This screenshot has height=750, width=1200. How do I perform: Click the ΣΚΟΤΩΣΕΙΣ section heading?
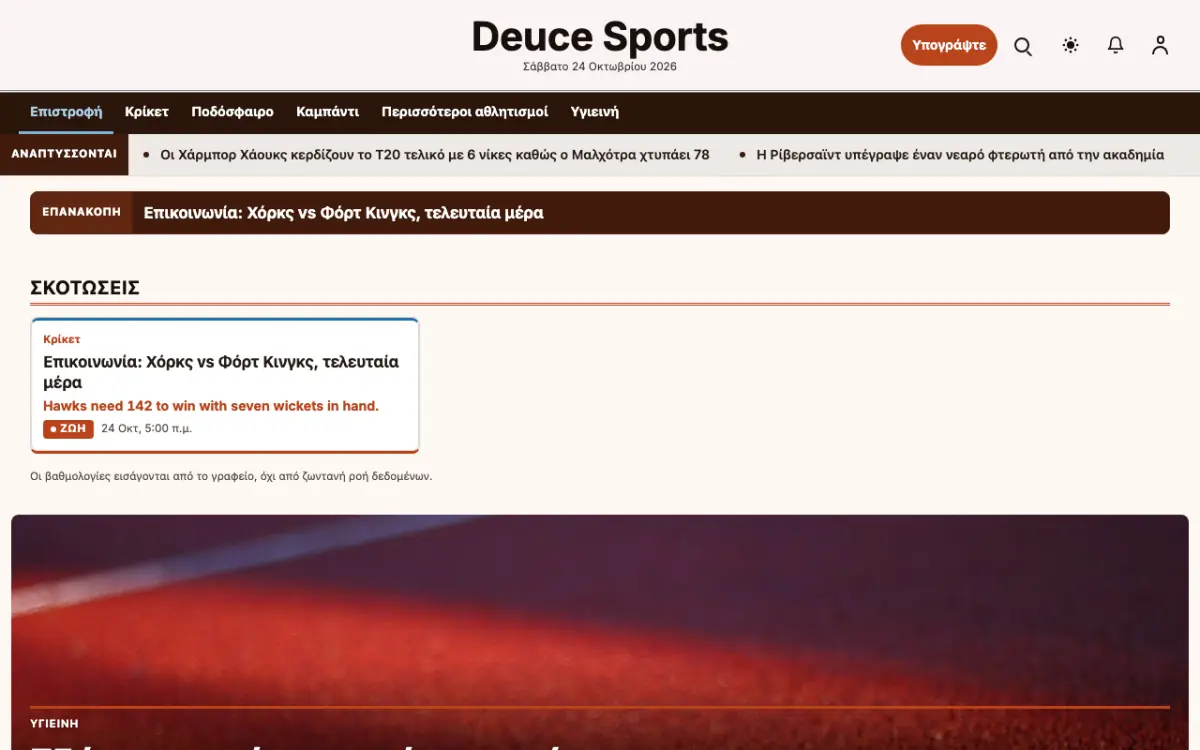[x=85, y=288]
